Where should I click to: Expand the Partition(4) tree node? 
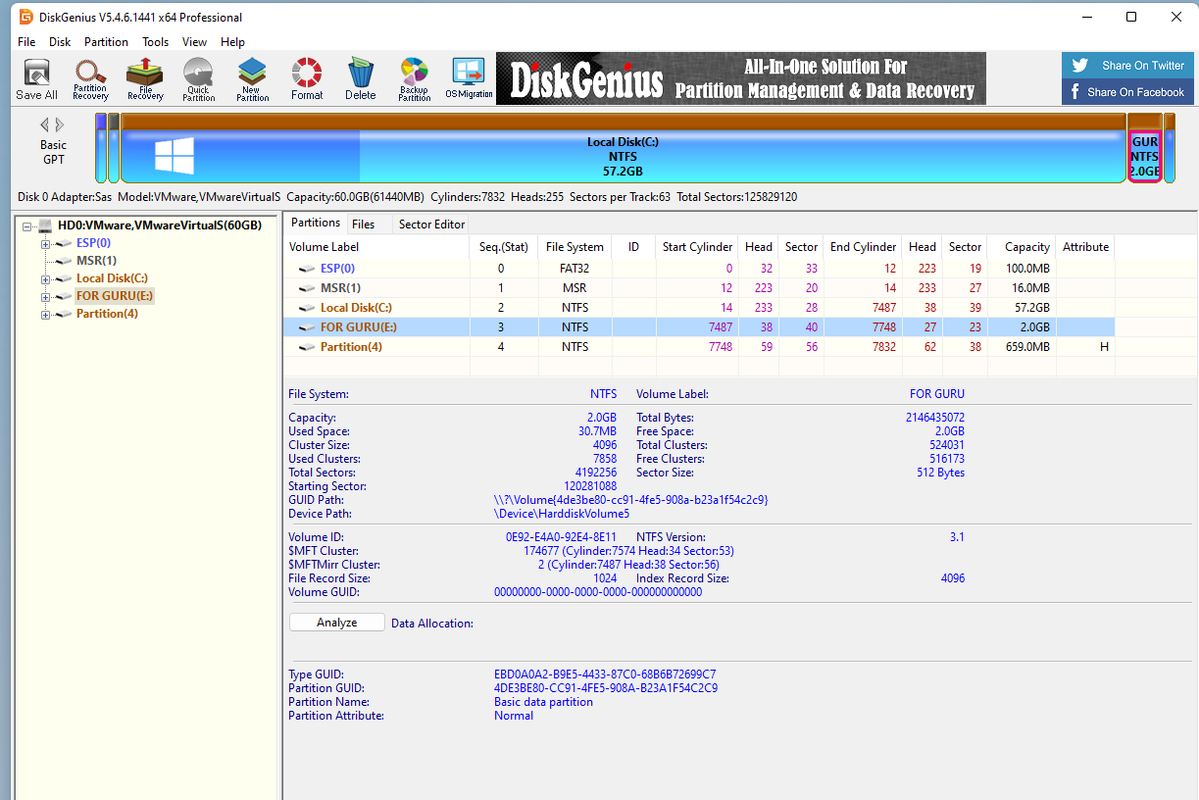pyautogui.click(x=45, y=314)
